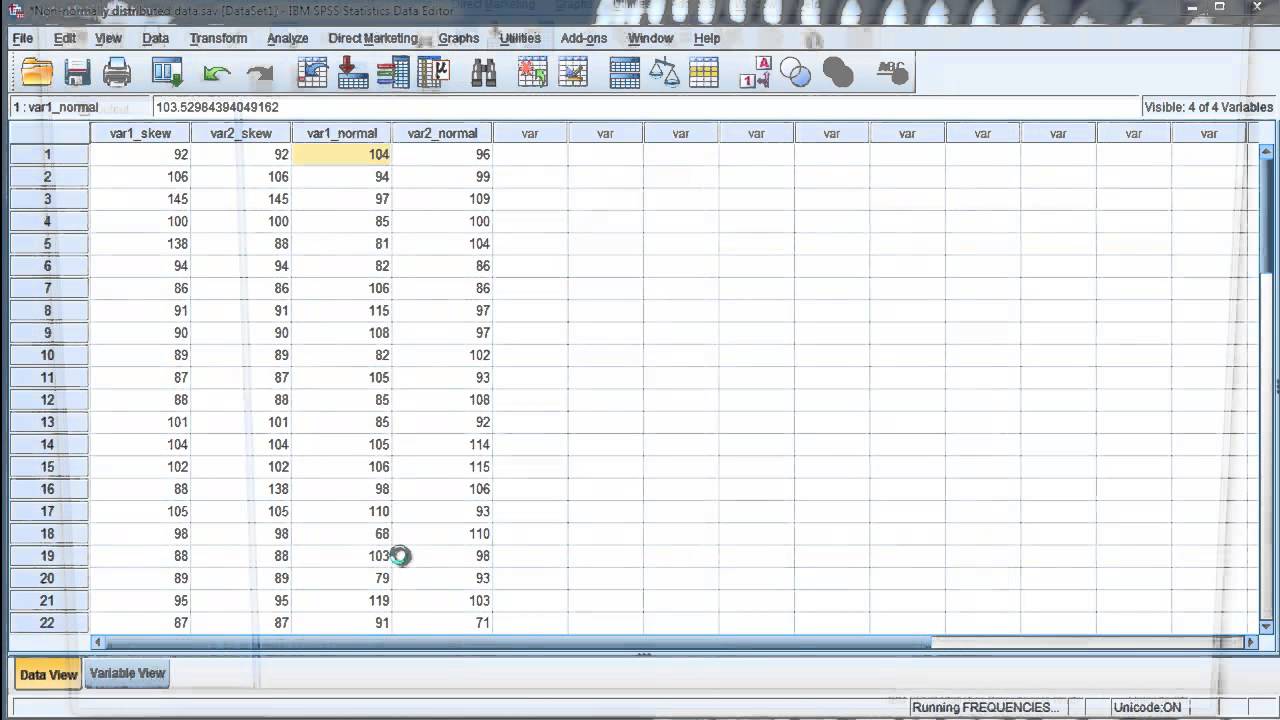Click the cell editor showing 103.52984394049162

coord(646,107)
